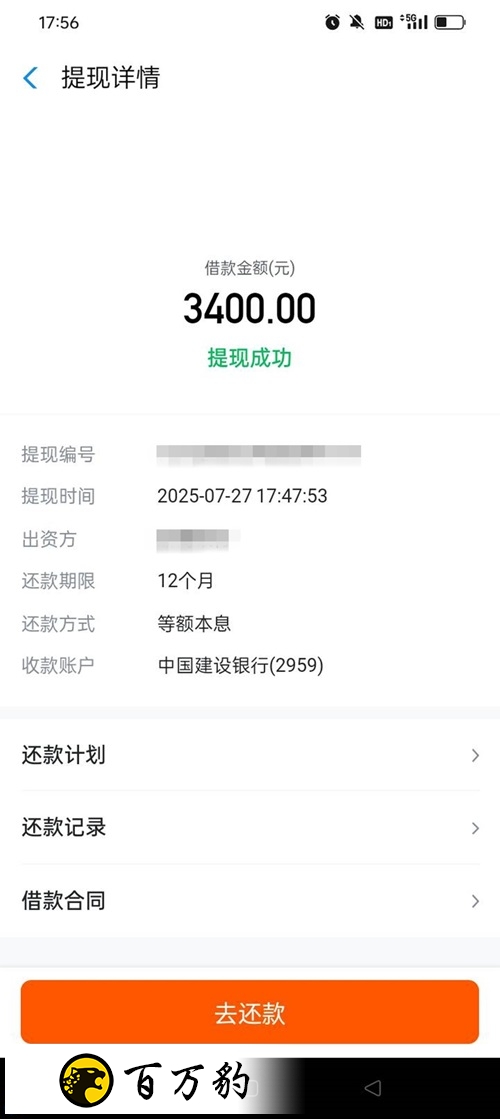Expand the 借款合同 chevron
The image size is (500, 1119).
point(475,901)
